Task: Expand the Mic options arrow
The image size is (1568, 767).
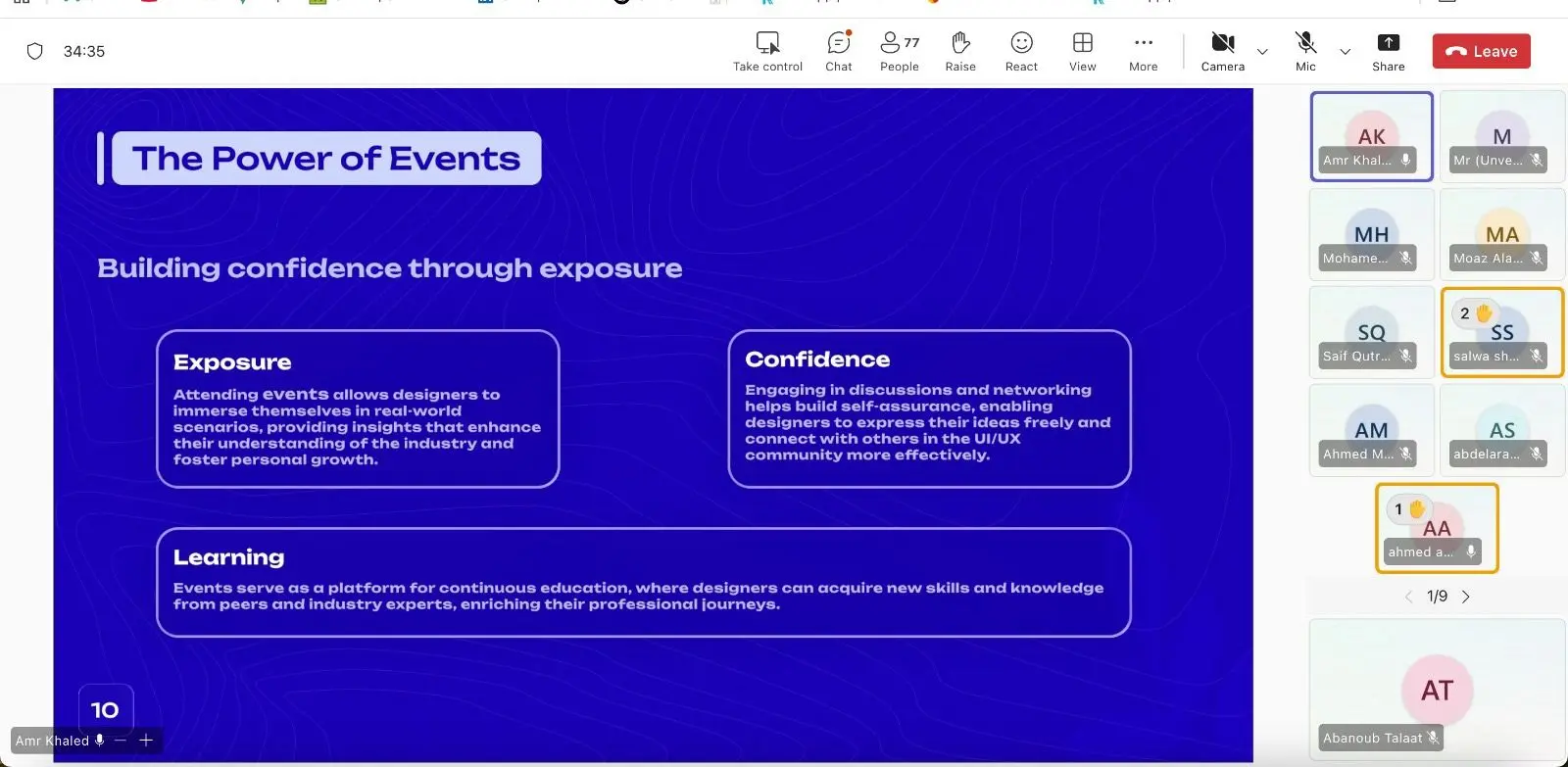Action: point(1345,52)
